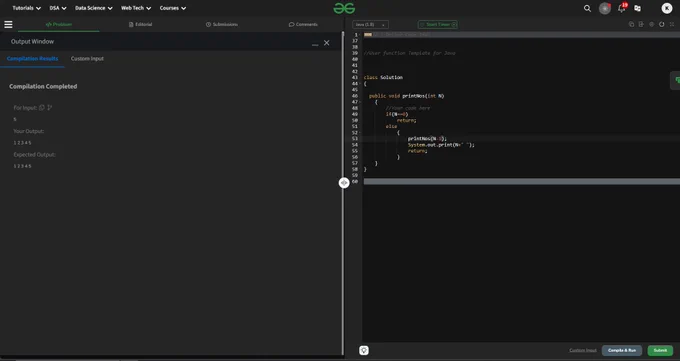Switch to the Comments tab

point(303,24)
